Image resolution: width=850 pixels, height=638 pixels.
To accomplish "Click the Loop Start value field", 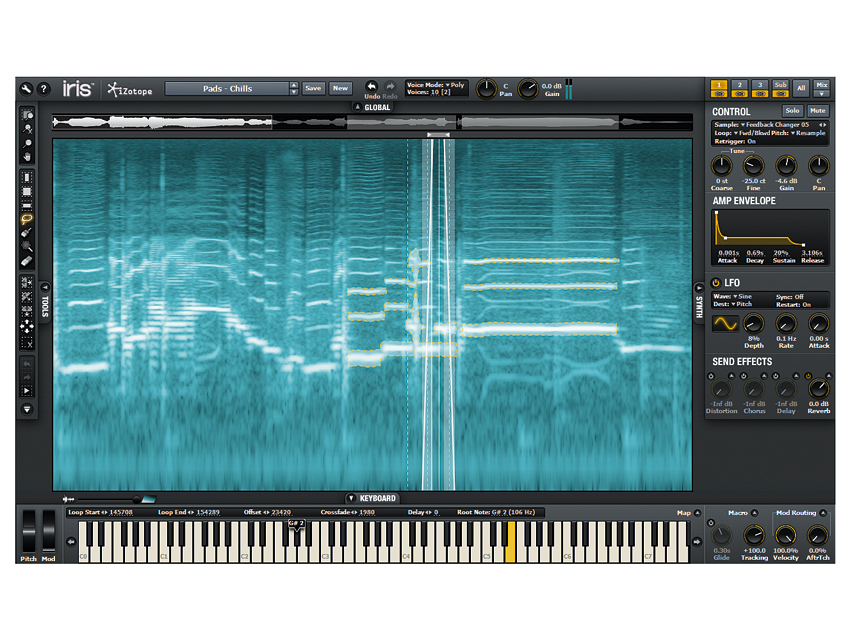I will pos(122,511).
